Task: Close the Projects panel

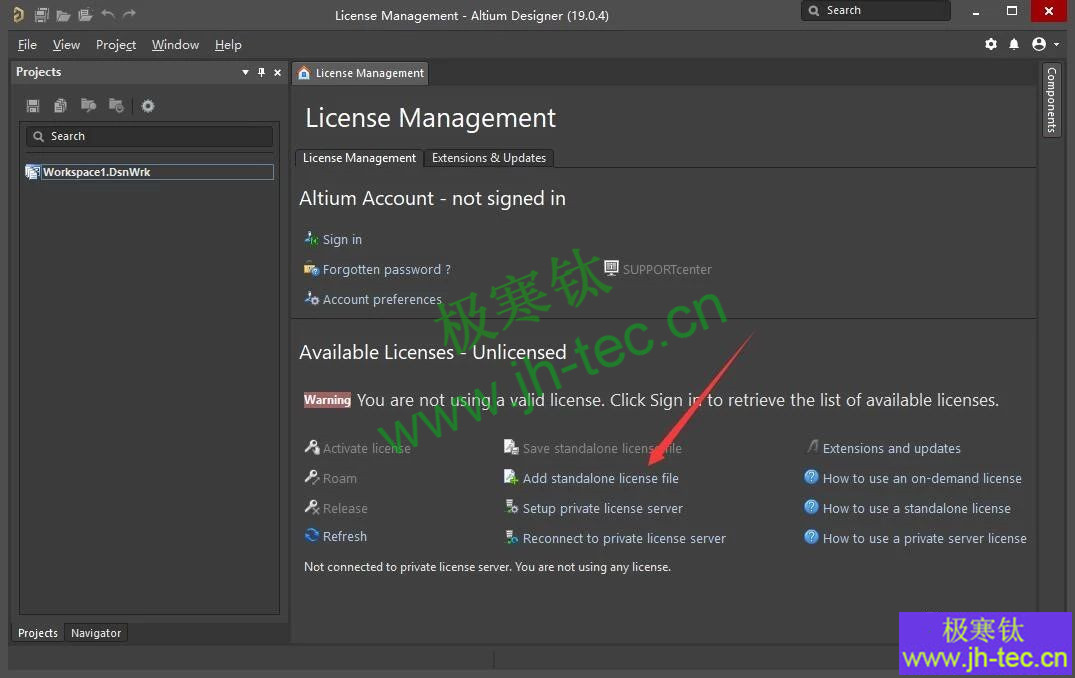Action: (x=278, y=72)
